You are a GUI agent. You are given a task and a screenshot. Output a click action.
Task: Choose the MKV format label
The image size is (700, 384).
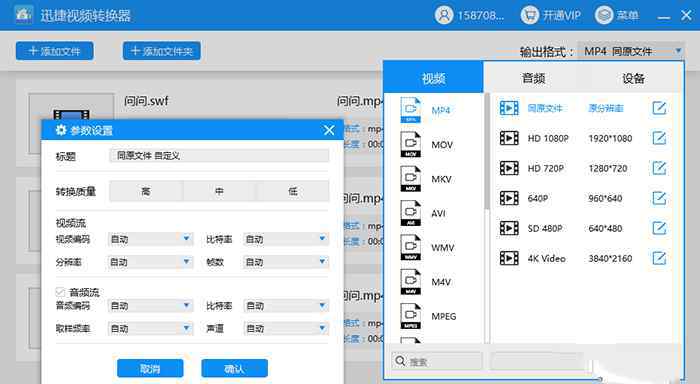pos(441,179)
